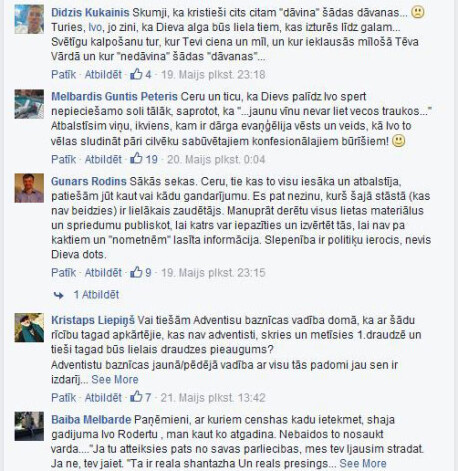Toggle Patīk on Gunars Rodins comment
Viewport: 458px width, 471px height.
coord(63,272)
